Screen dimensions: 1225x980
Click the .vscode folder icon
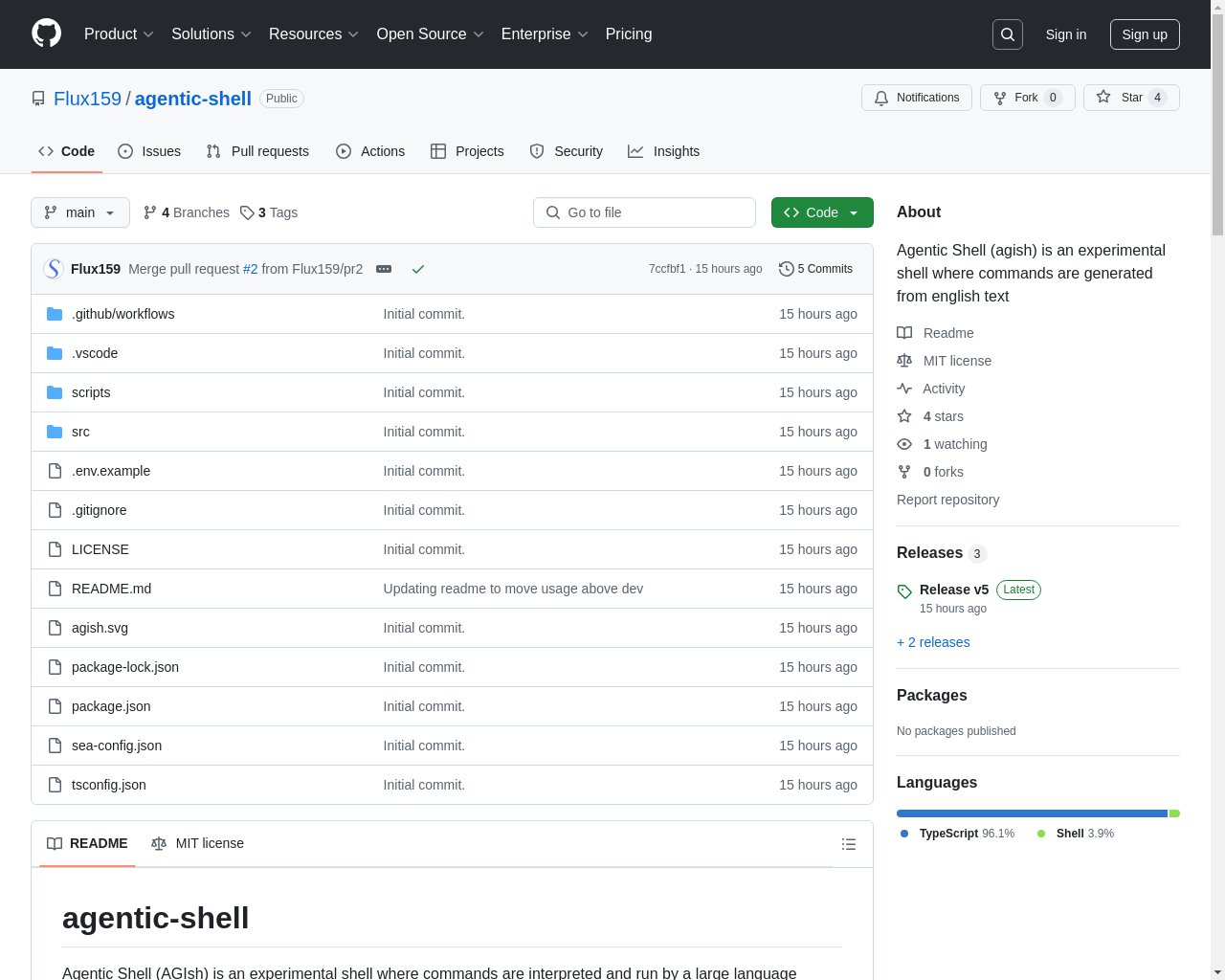pos(55,353)
